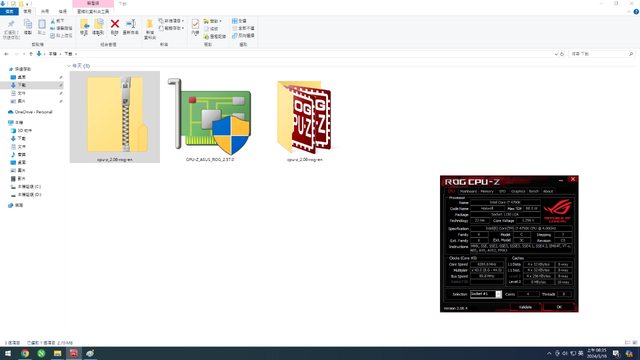Show hidden system tray icons

point(549,353)
